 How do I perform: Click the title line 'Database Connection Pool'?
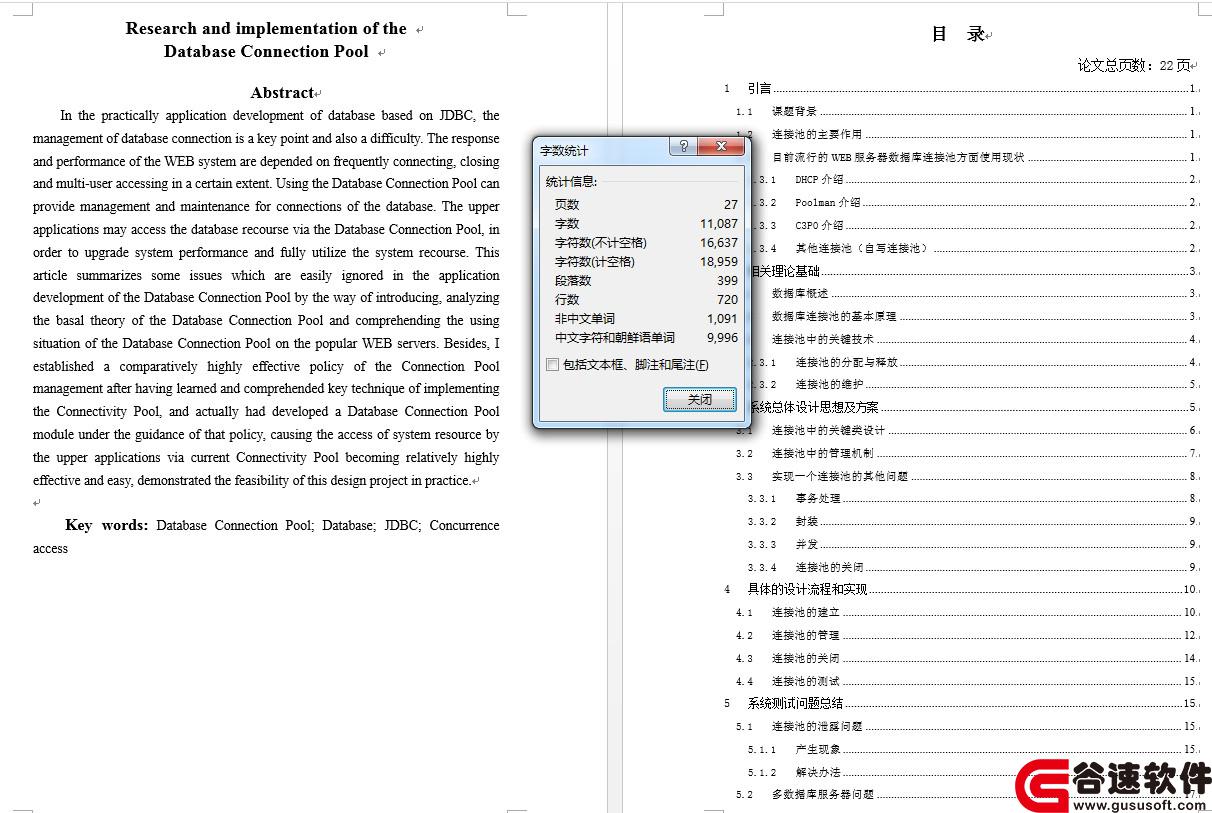[x=266, y=51]
